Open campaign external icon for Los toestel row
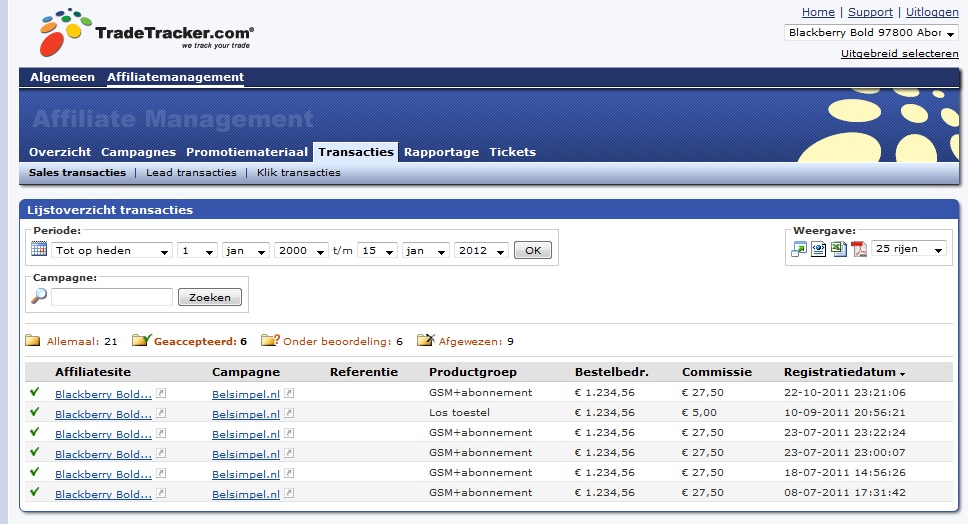Image resolution: width=968 pixels, height=524 pixels. point(289,413)
